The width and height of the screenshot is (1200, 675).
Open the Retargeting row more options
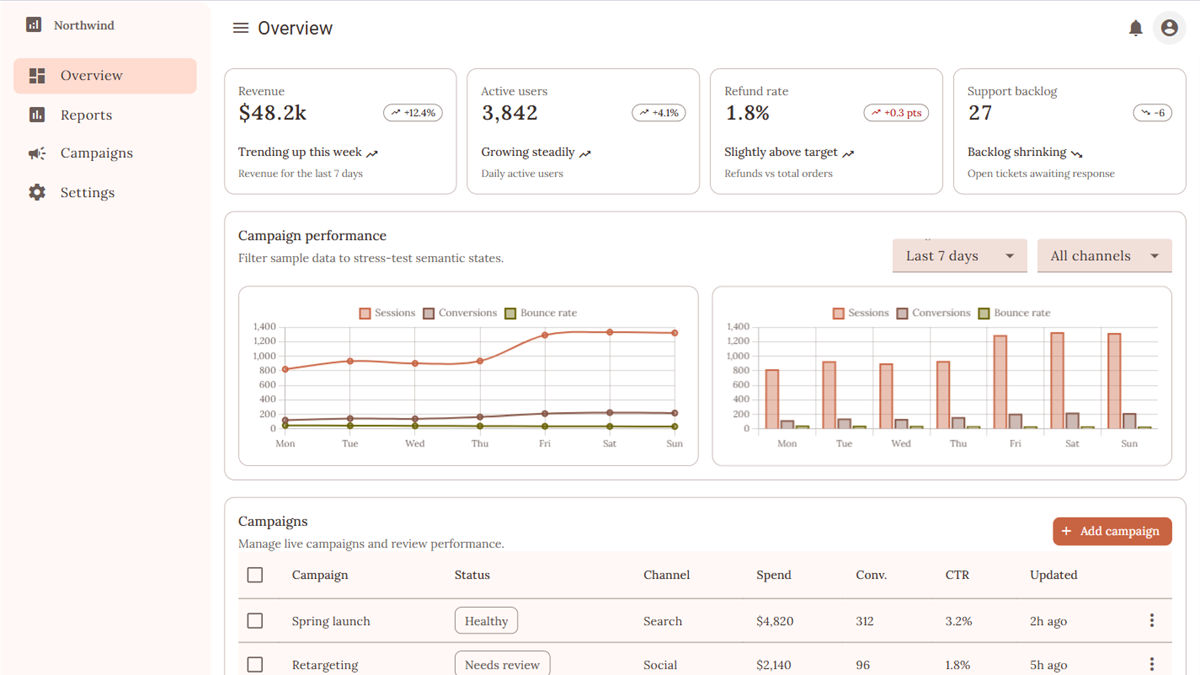pyautogui.click(x=1152, y=664)
